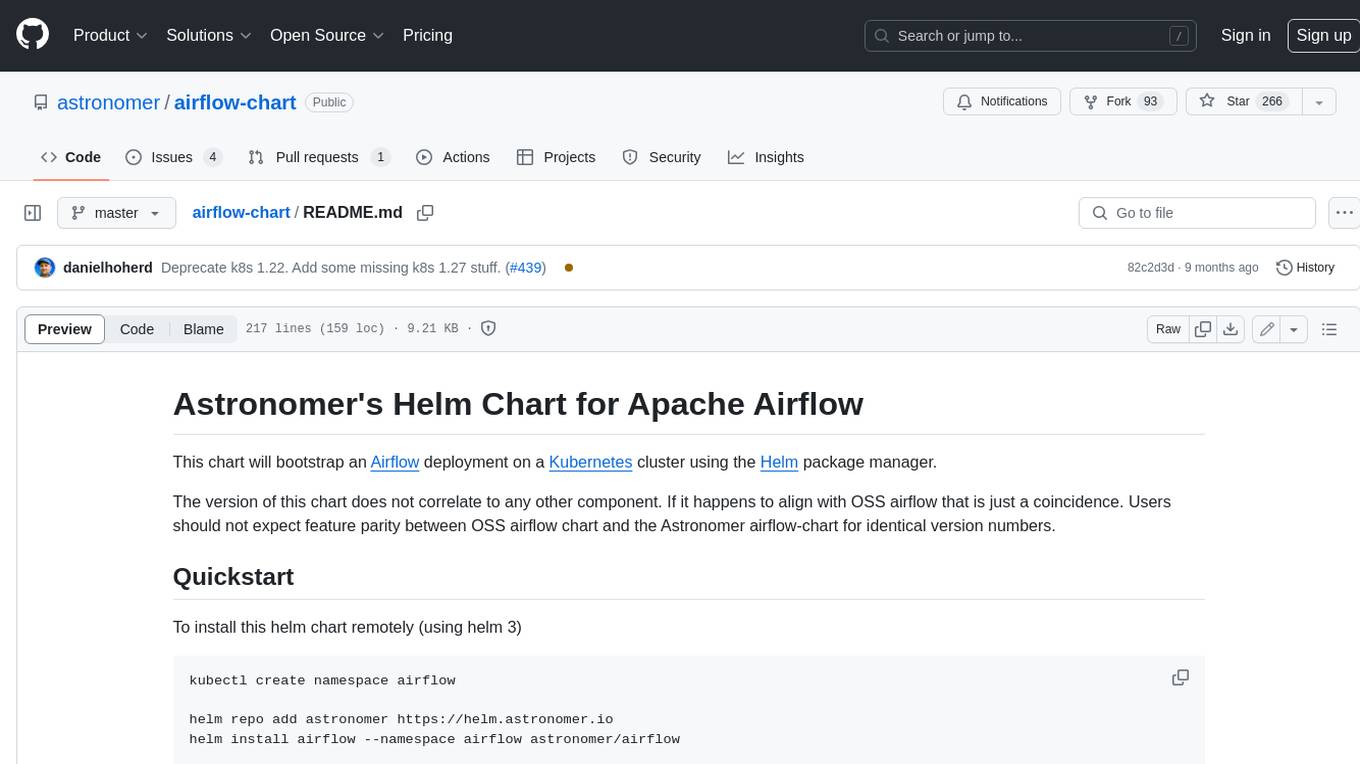This screenshot has height=764, width=1360.
Task: Open commit 82c2d3d
Action: (x=1151, y=267)
